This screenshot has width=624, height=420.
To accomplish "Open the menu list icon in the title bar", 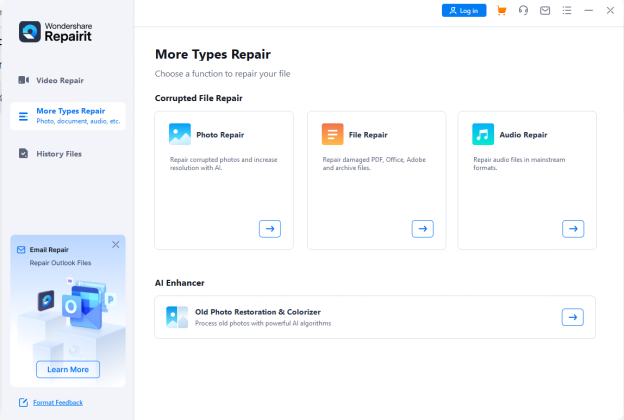I will tap(567, 10).
